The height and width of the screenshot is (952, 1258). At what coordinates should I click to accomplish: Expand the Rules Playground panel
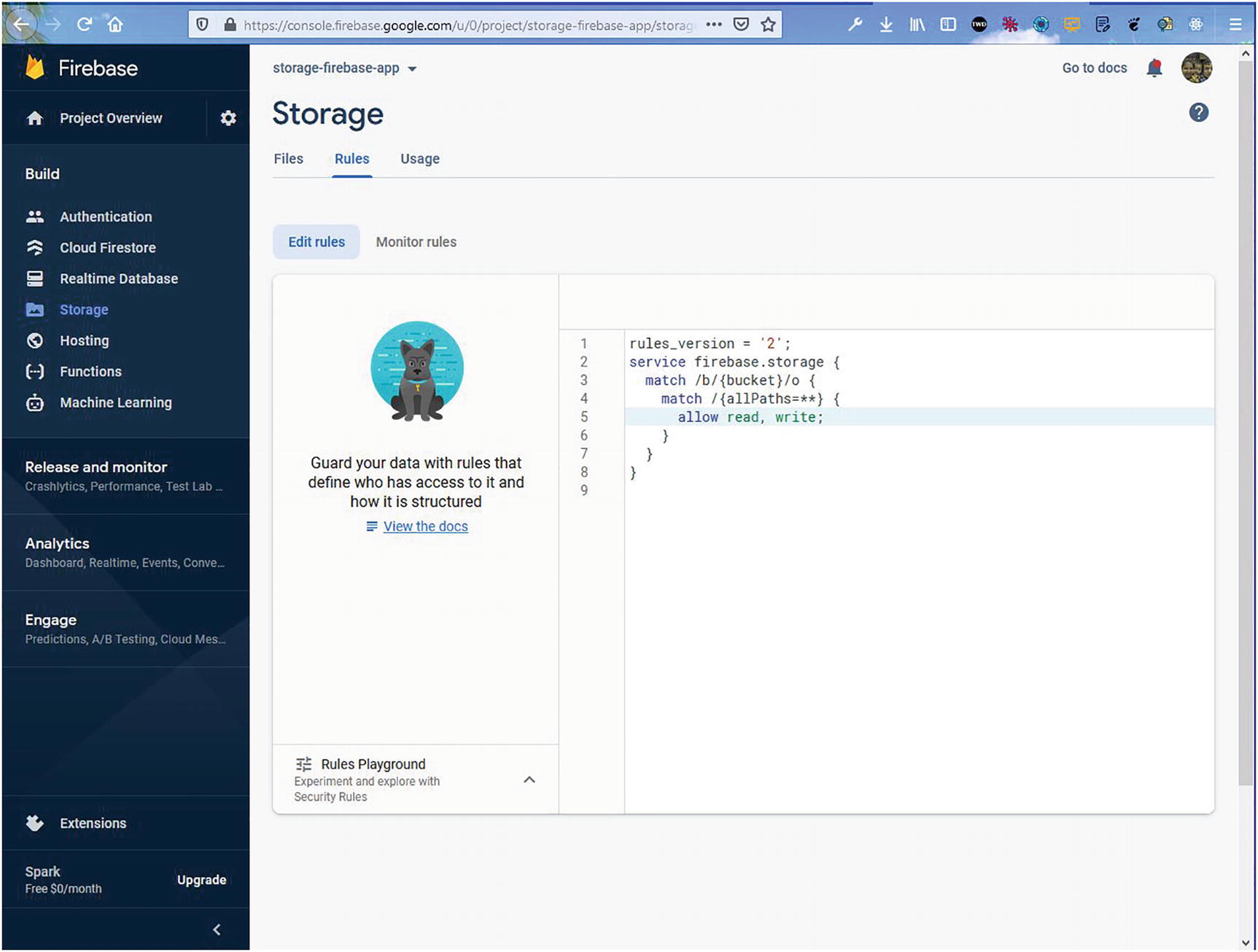coord(529,780)
